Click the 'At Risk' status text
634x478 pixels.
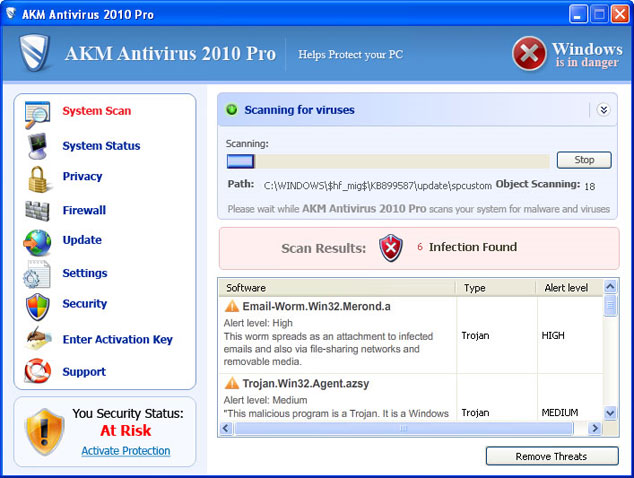pyautogui.click(x=126, y=431)
